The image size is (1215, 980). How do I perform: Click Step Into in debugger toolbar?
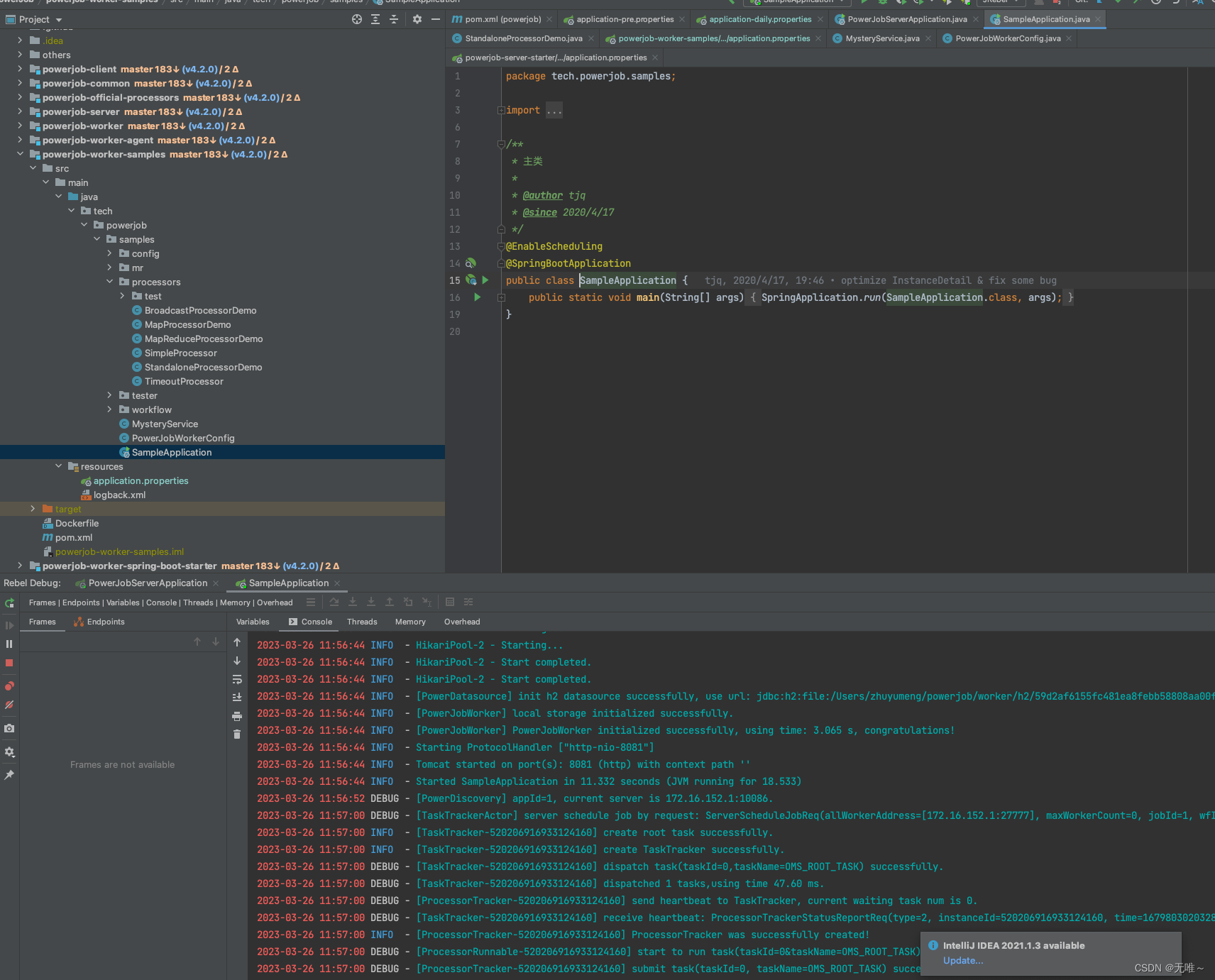coord(353,602)
